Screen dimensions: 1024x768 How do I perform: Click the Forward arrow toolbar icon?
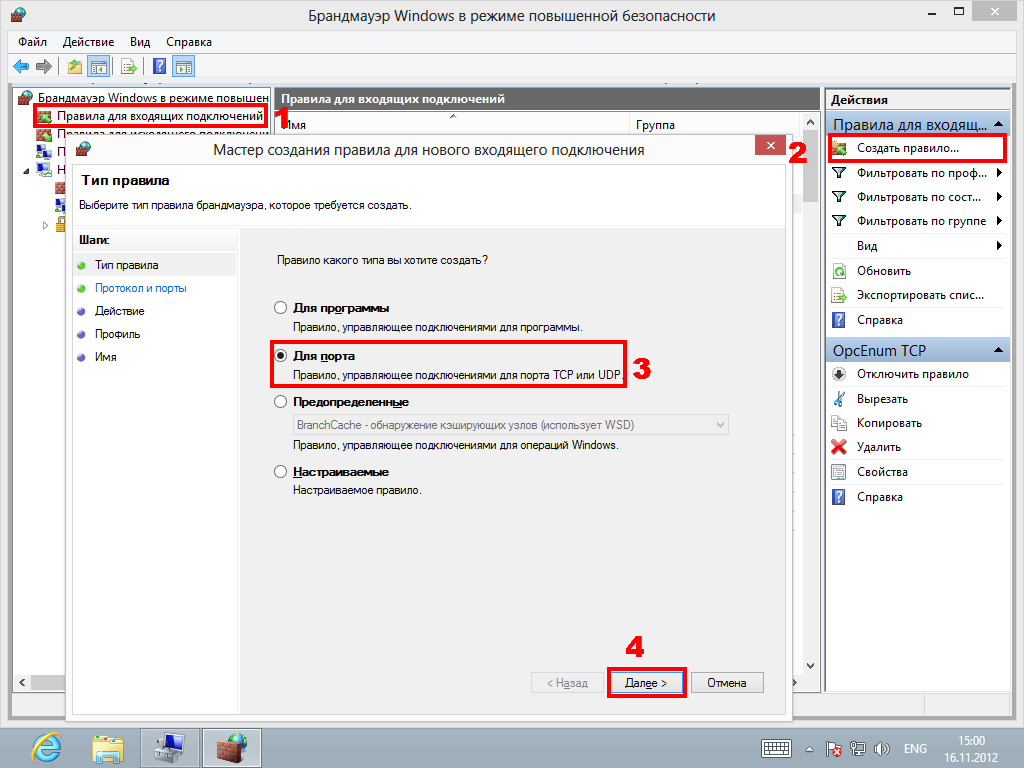tap(44, 66)
